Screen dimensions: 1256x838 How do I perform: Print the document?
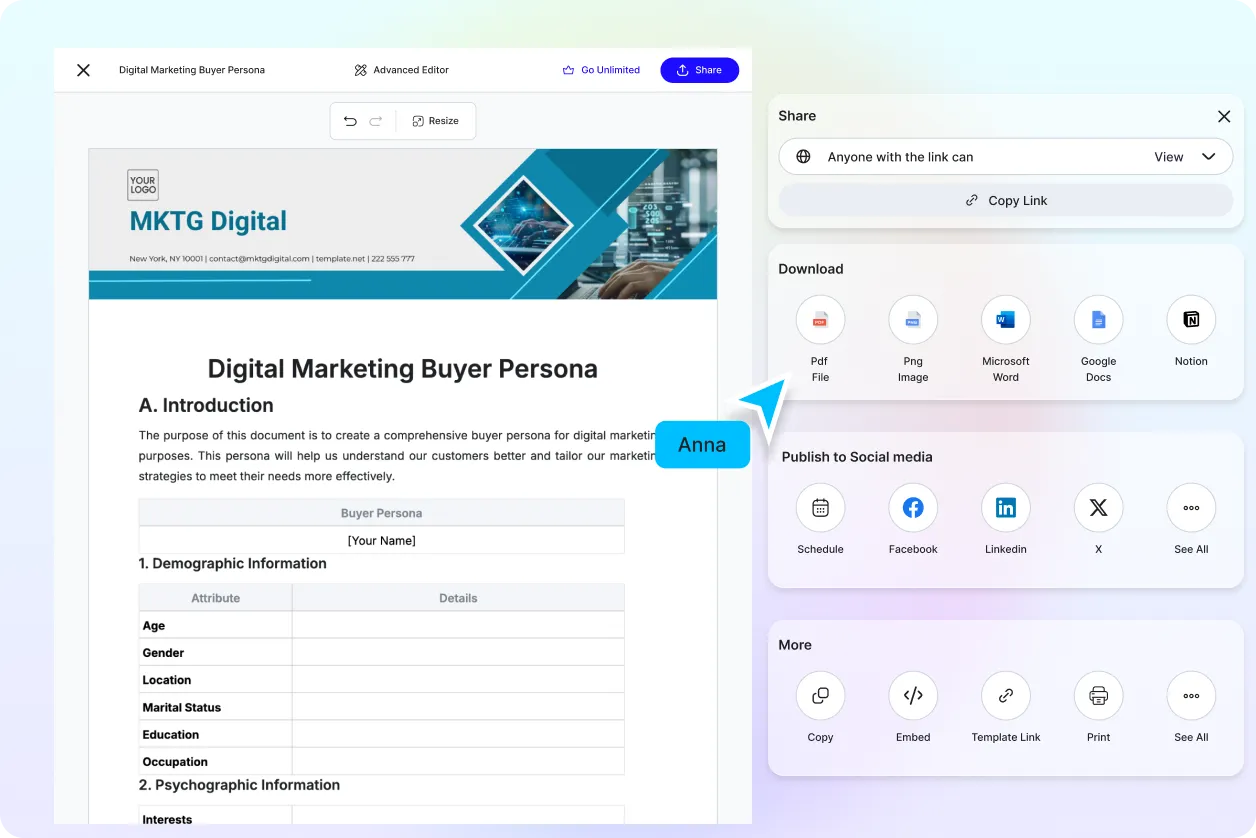(x=1098, y=696)
